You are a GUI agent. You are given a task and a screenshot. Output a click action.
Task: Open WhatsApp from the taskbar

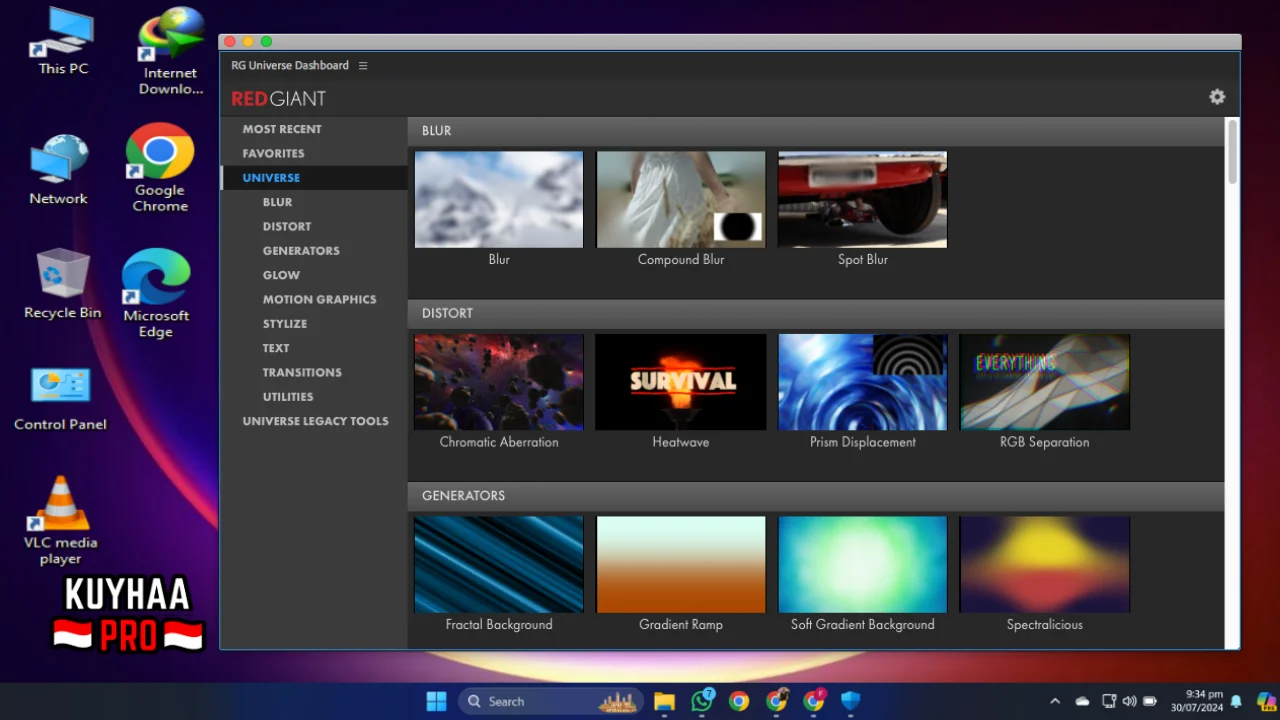click(x=702, y=701)
